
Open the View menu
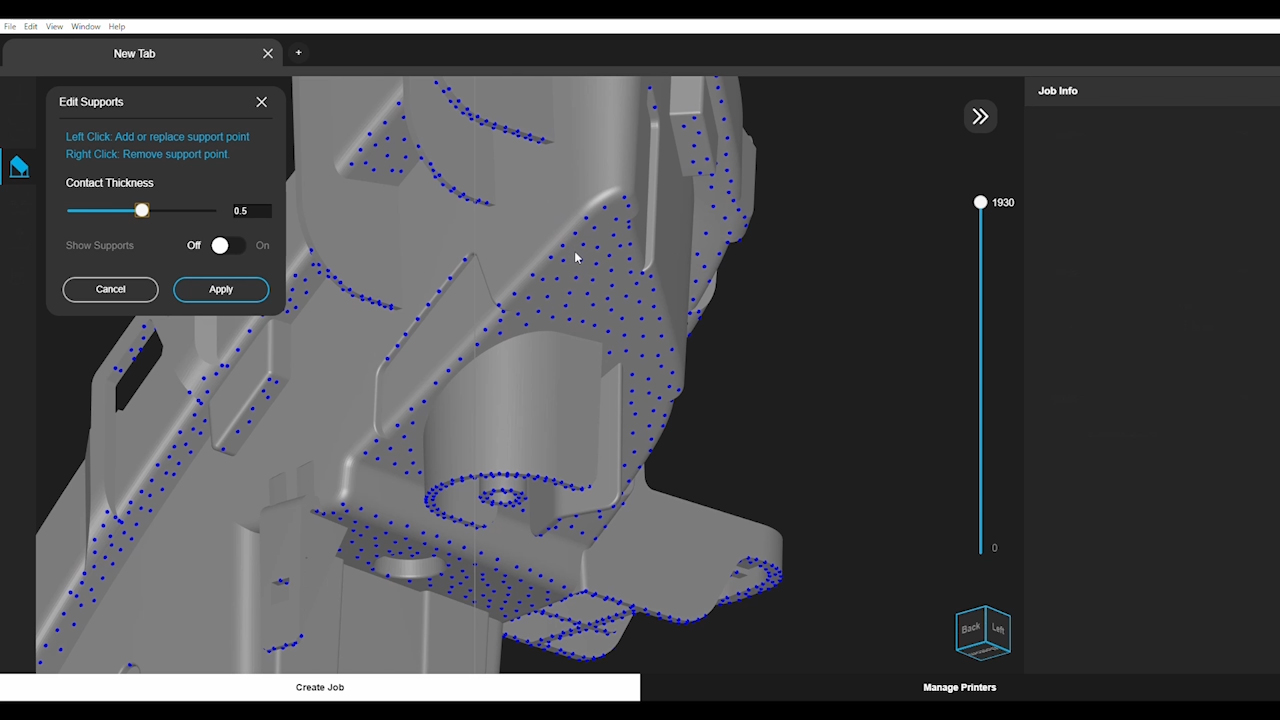tap(54, 27)
